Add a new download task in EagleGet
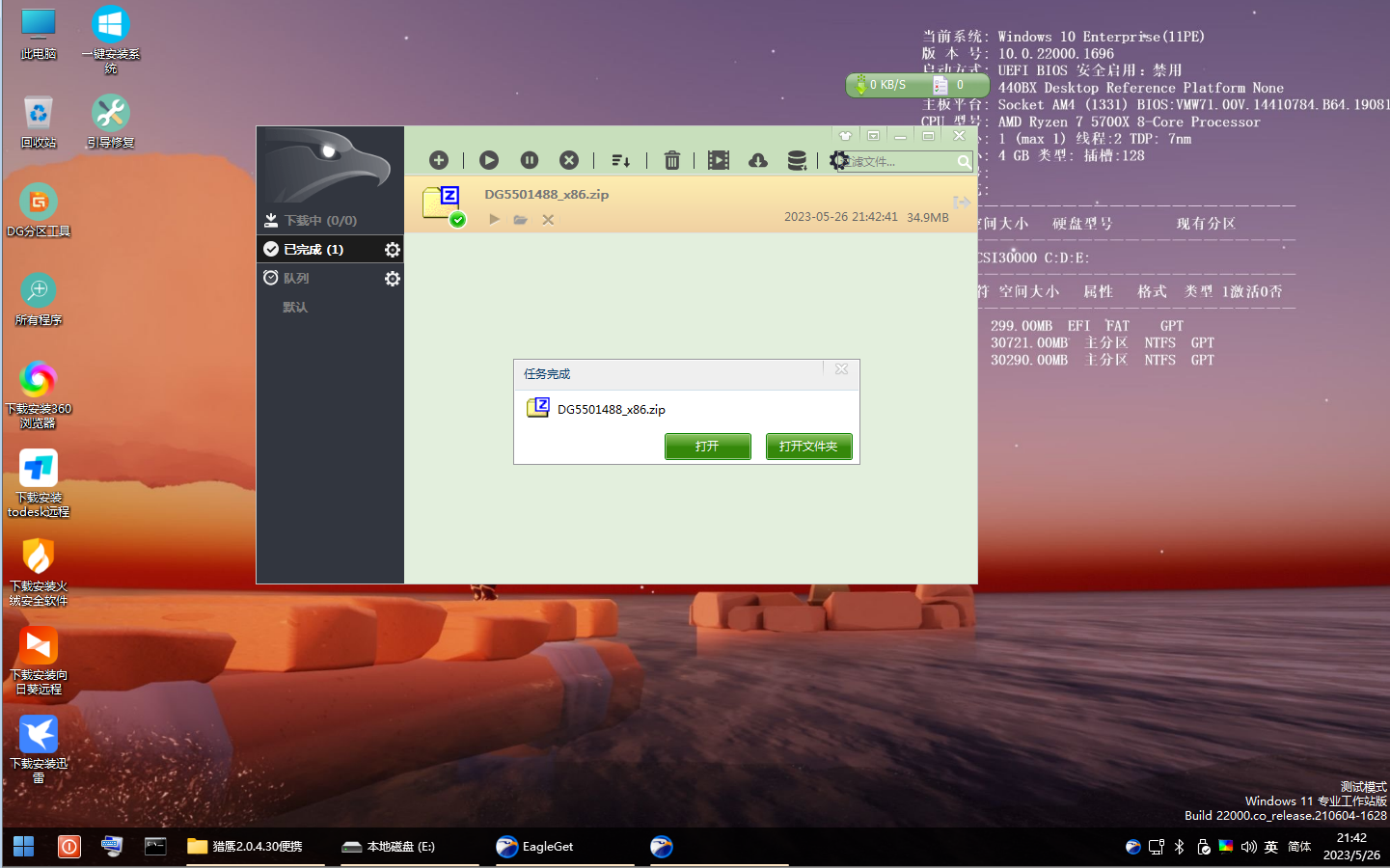Screen dimensions: 1390x868 tap(439, 160)
